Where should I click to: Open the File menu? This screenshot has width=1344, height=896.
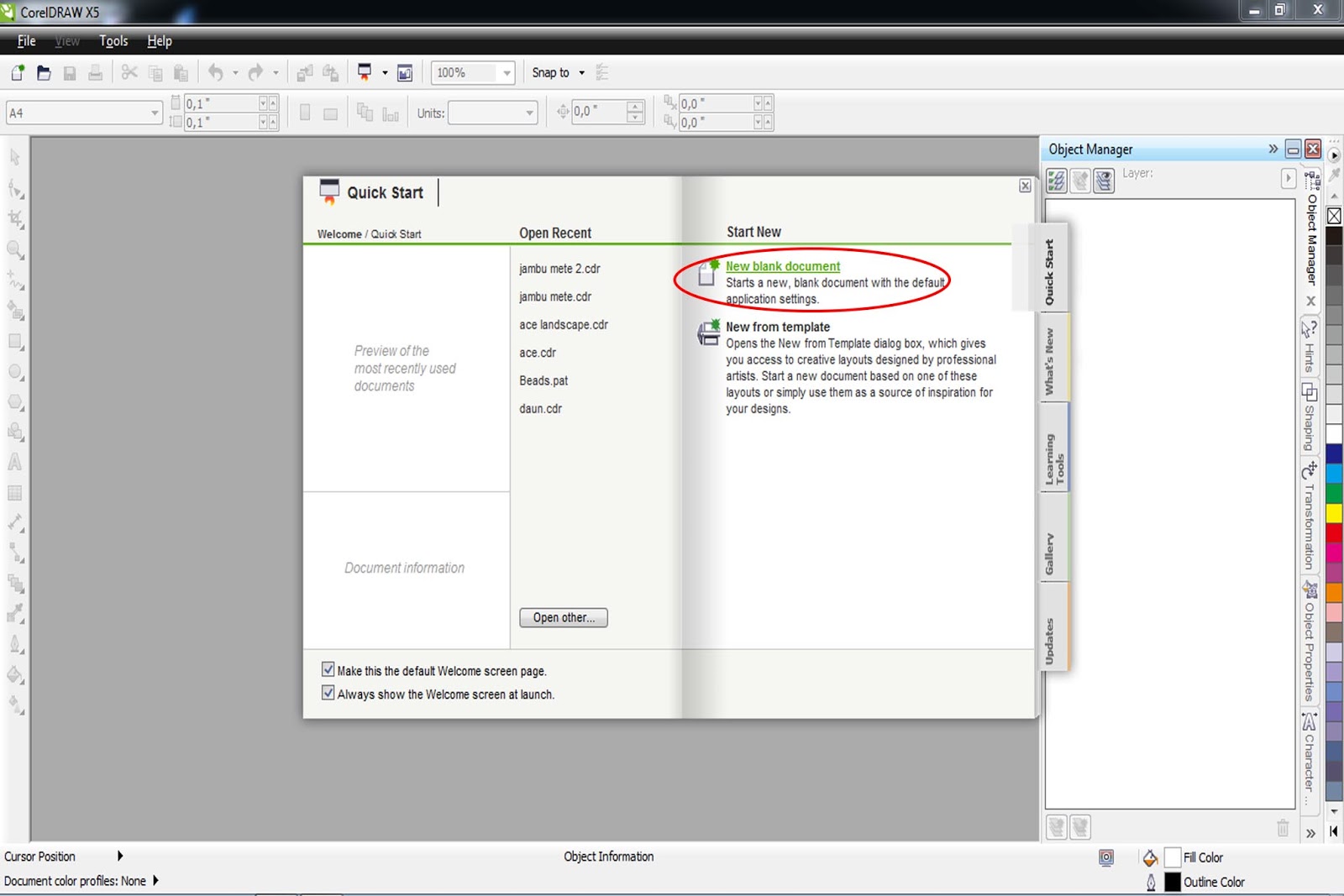click(x=27, y=41)
